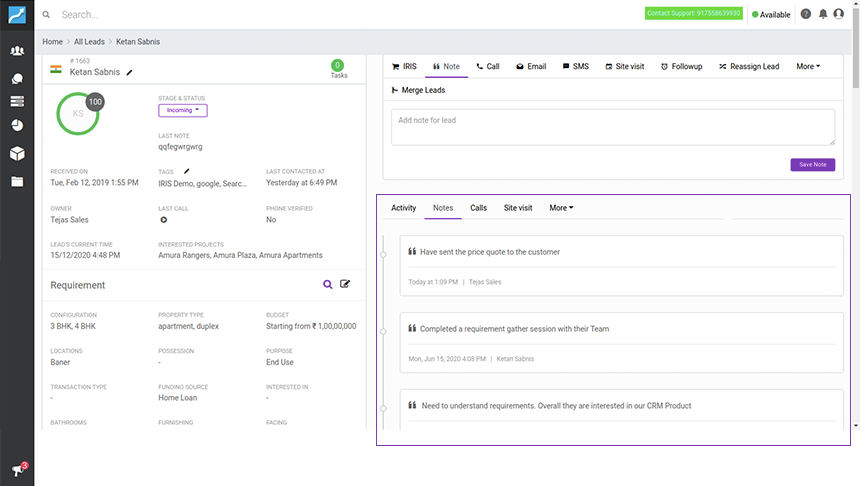Go to Home breadcrumb

click(x=53, y=42)
